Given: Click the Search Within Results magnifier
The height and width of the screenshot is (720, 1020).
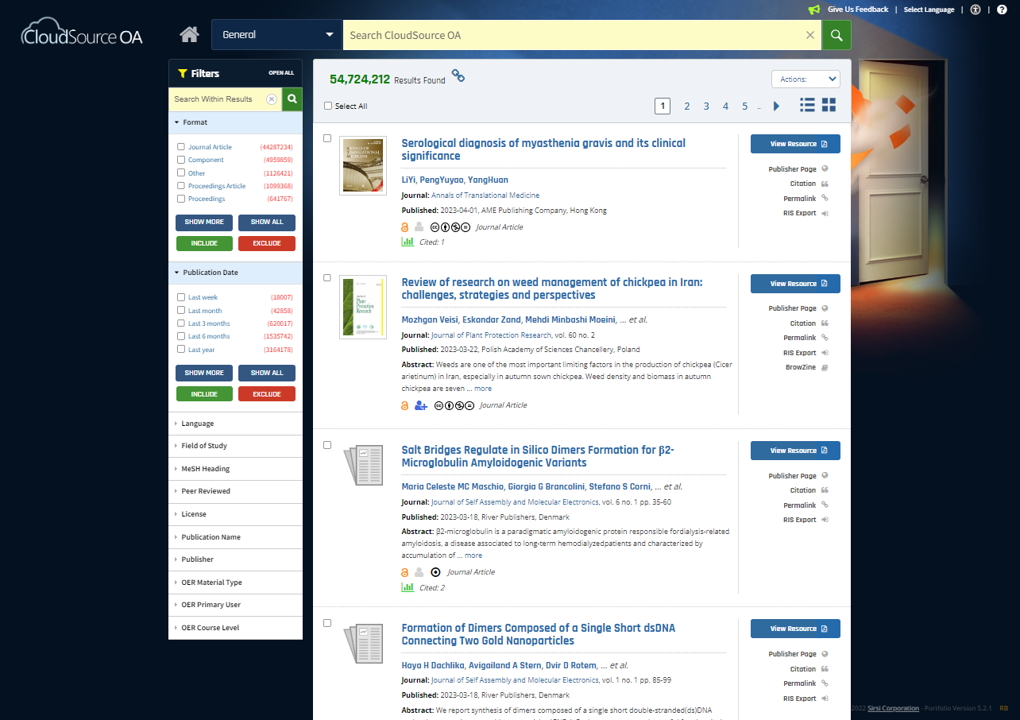Looking at the screenshot, I should tap(292, 99).
